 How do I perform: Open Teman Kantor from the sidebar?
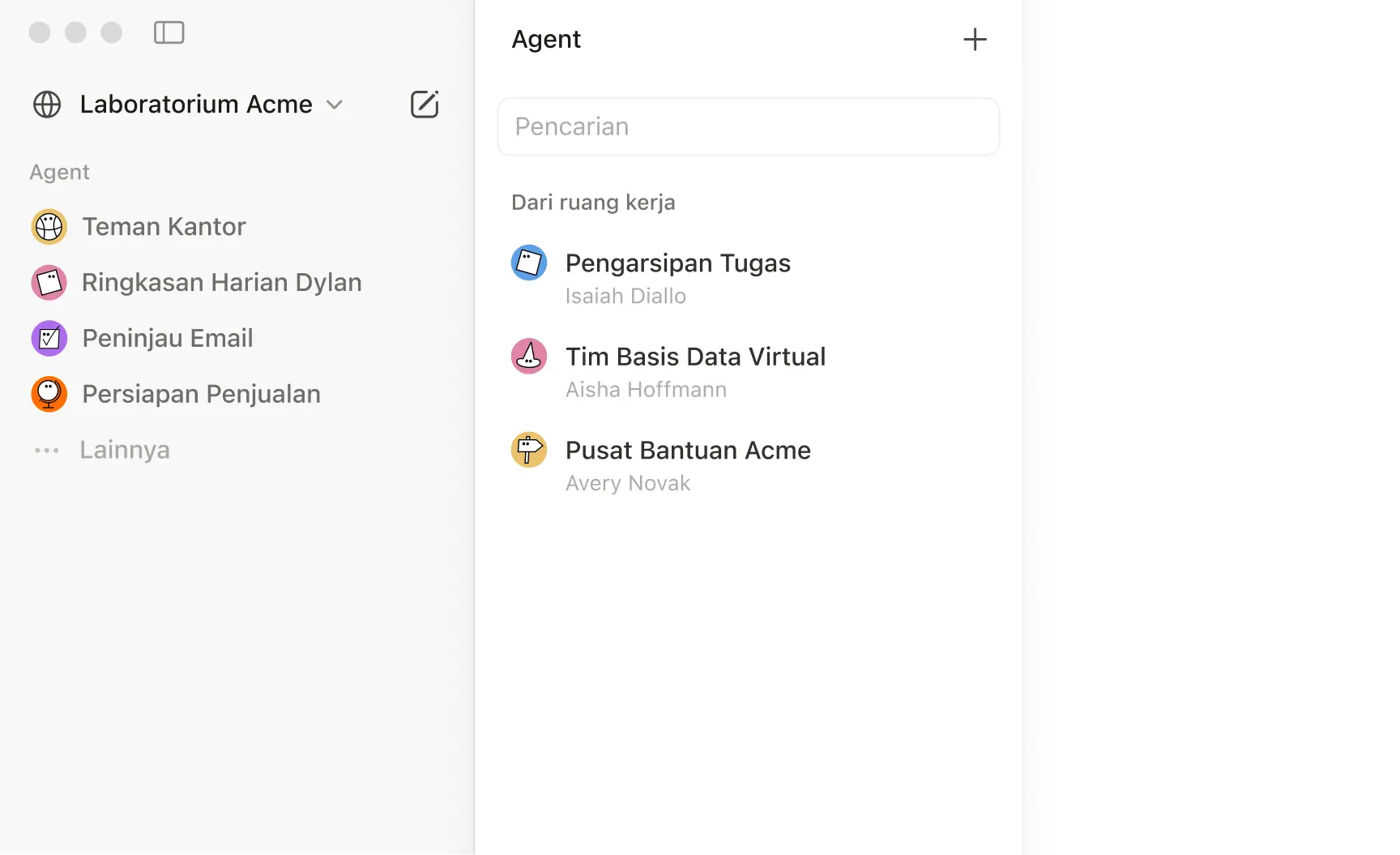(163, 226)
